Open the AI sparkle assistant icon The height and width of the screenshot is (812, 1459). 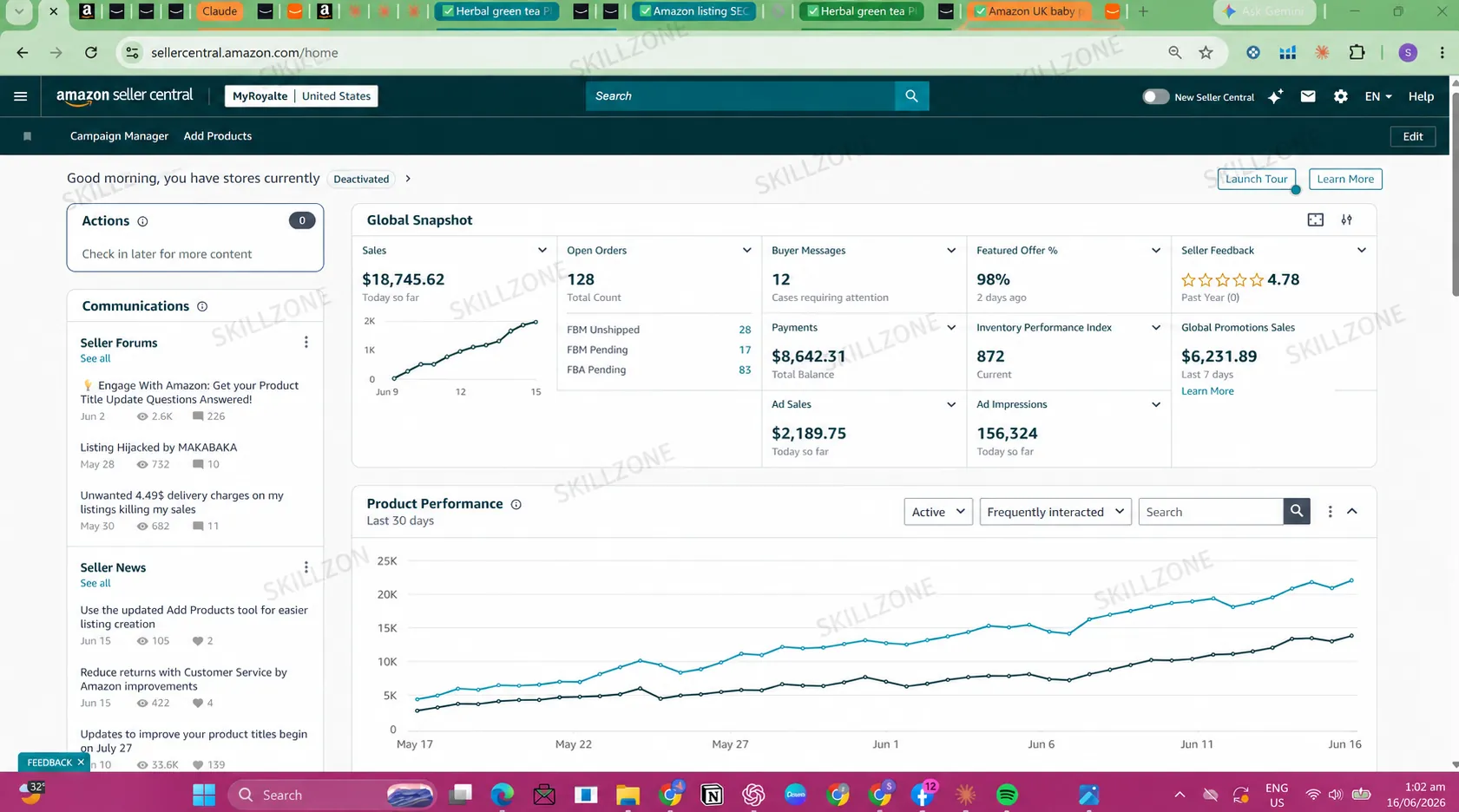1275,96
